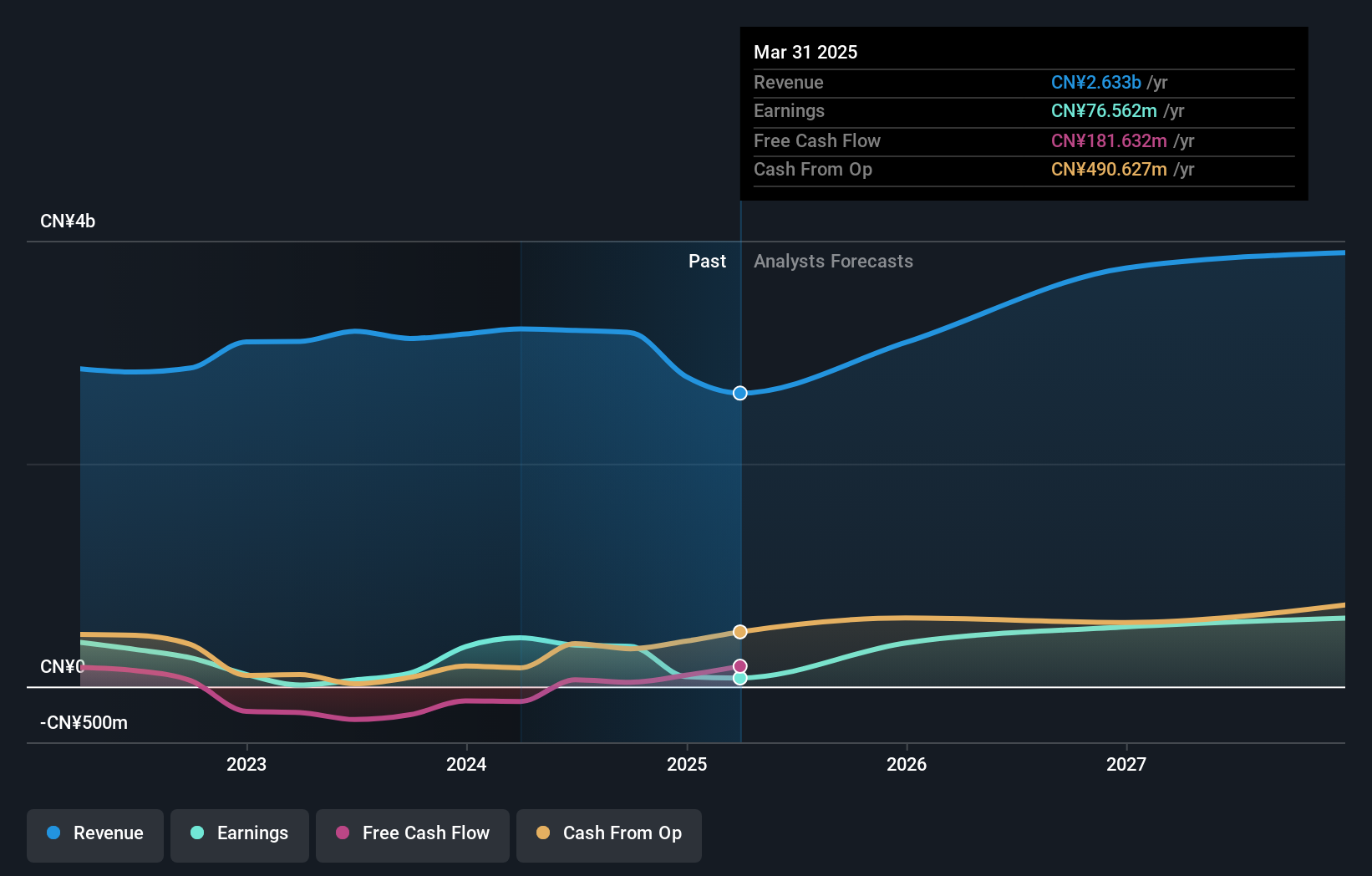Click the 'Analysts Forecasts' label
The image size is (1372, 876).
tap(833, 262)
